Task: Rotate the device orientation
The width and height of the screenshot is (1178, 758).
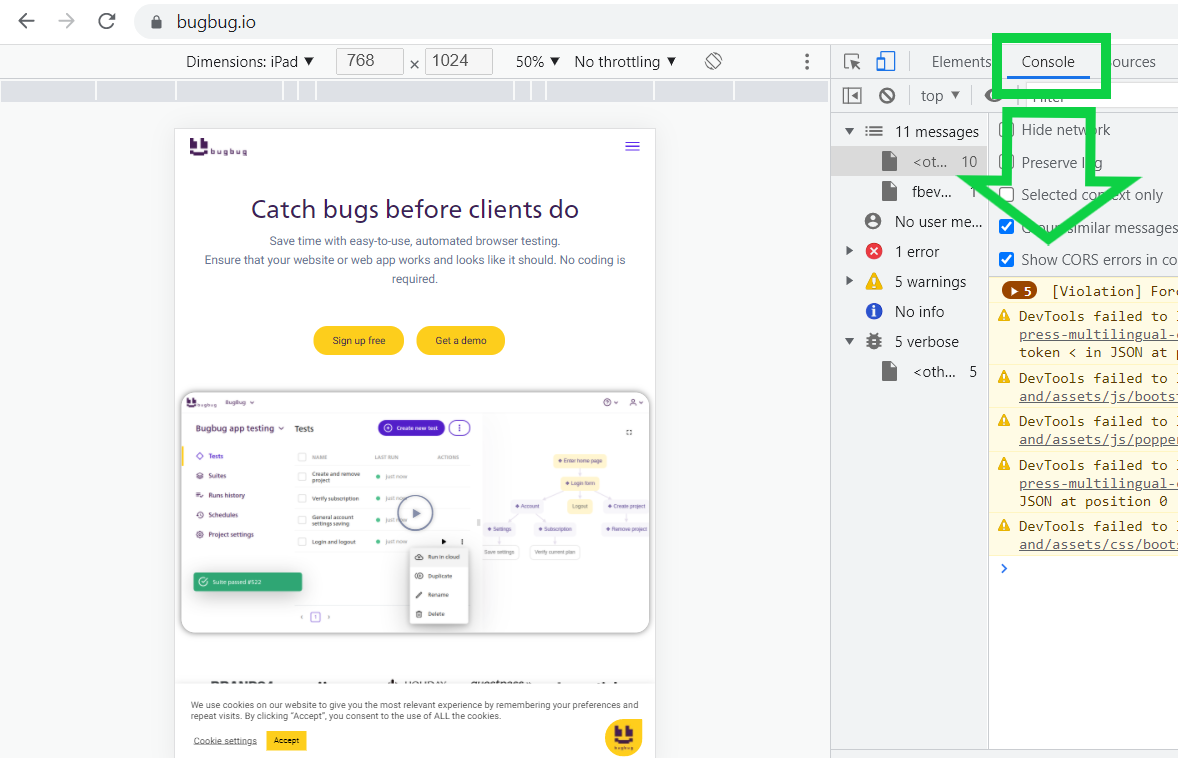Action: point(714,61)
